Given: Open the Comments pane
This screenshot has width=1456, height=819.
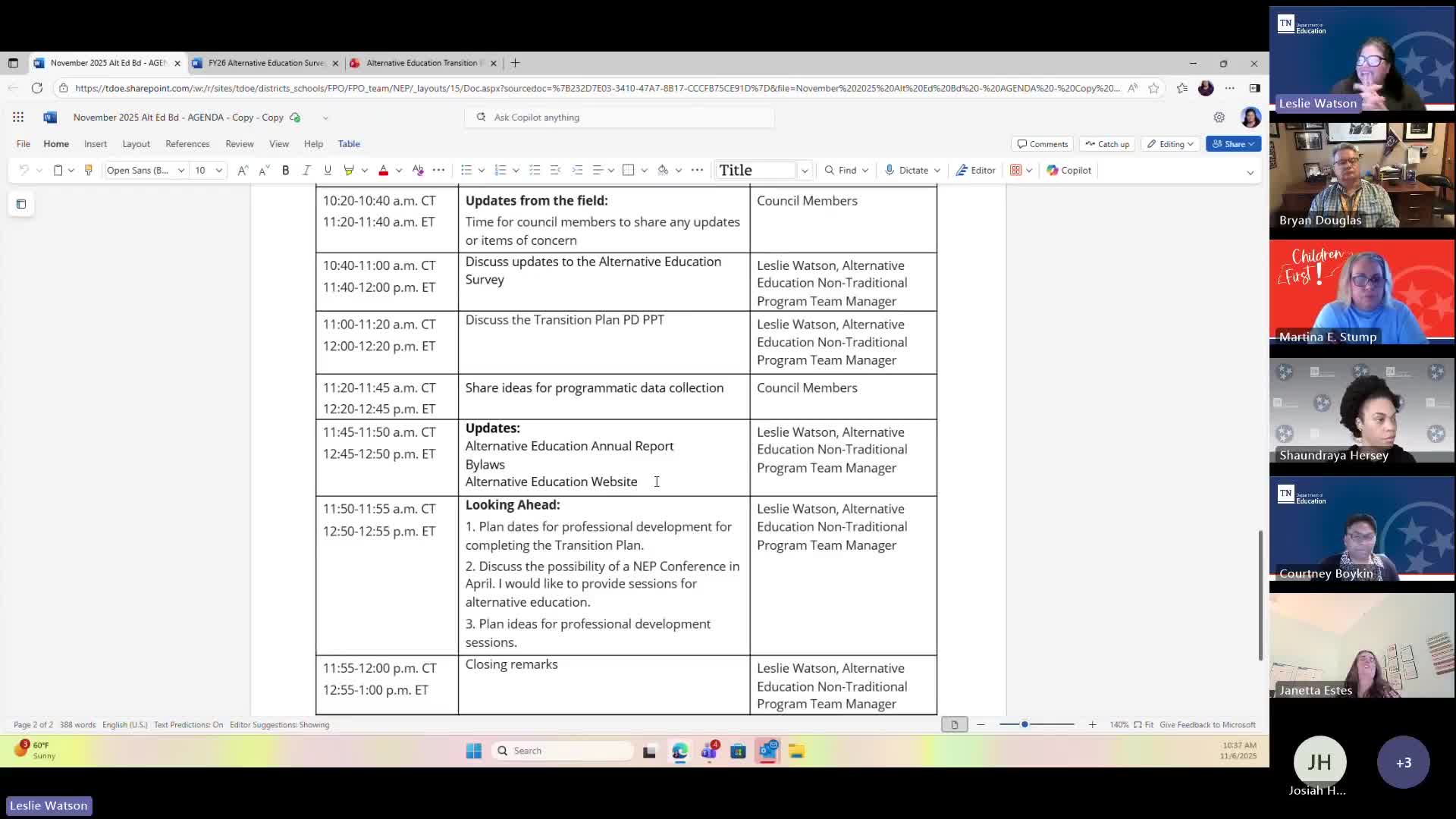Looking at the screenshot, I should pyautogui.click(x=1042, y=144).
